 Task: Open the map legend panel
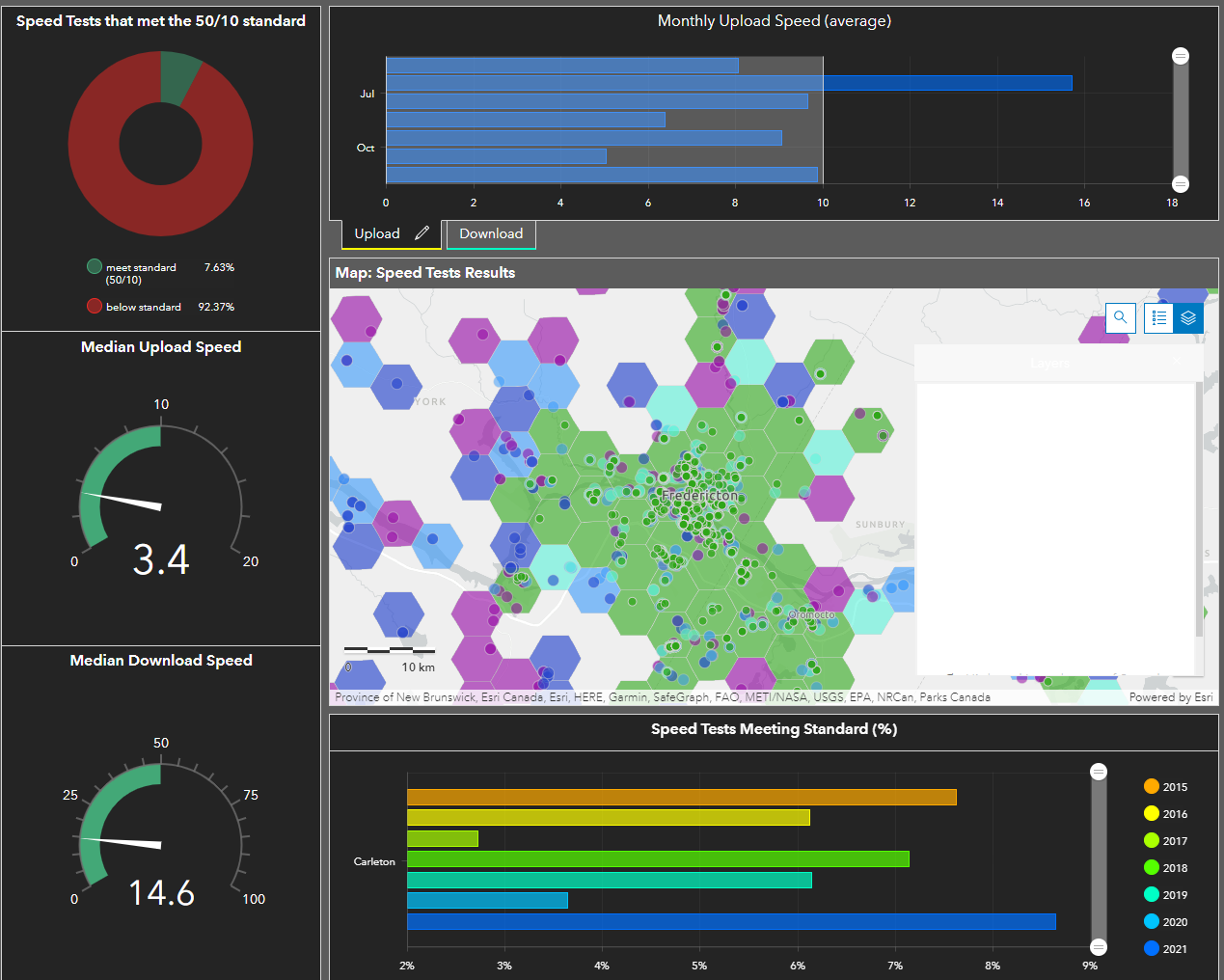pyautogui.click(x=1159, y=317)
